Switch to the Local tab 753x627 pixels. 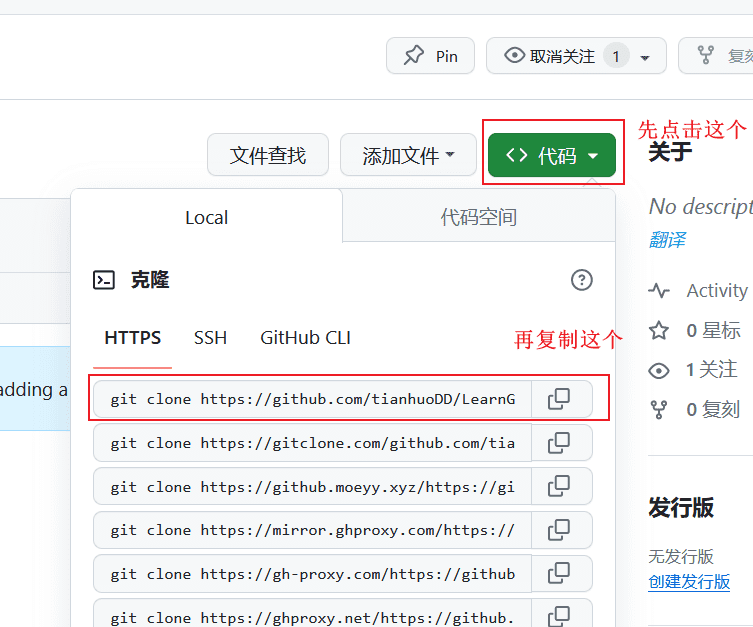206,217
